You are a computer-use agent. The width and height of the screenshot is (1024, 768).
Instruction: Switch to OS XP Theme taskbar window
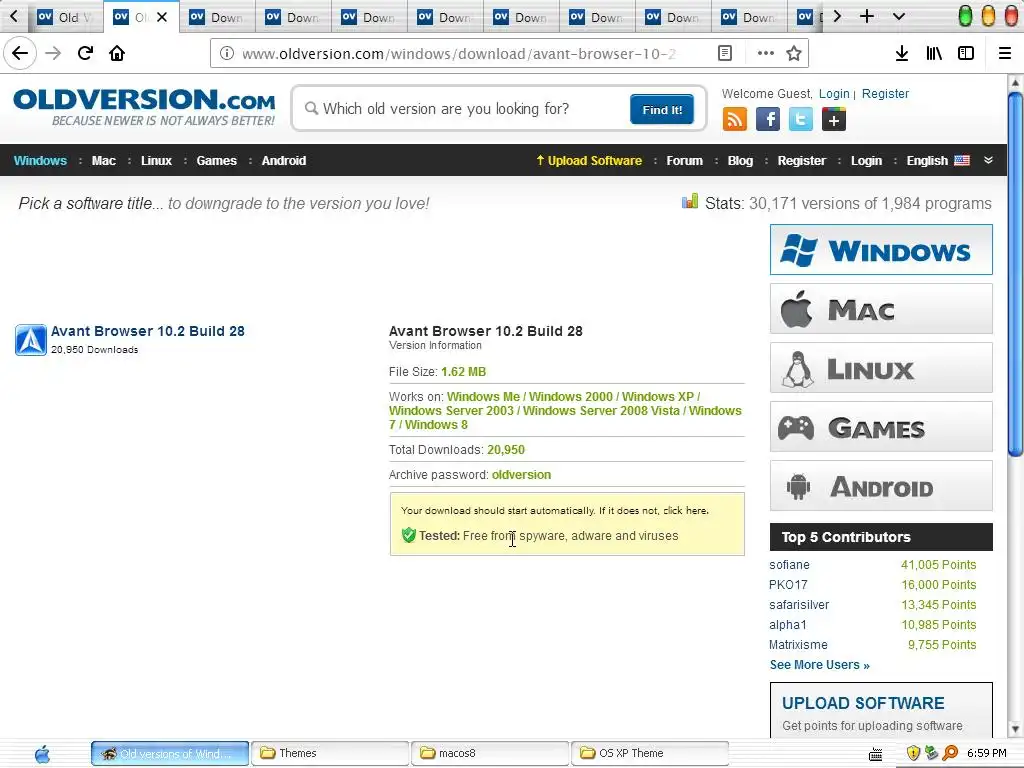(650, 754)
